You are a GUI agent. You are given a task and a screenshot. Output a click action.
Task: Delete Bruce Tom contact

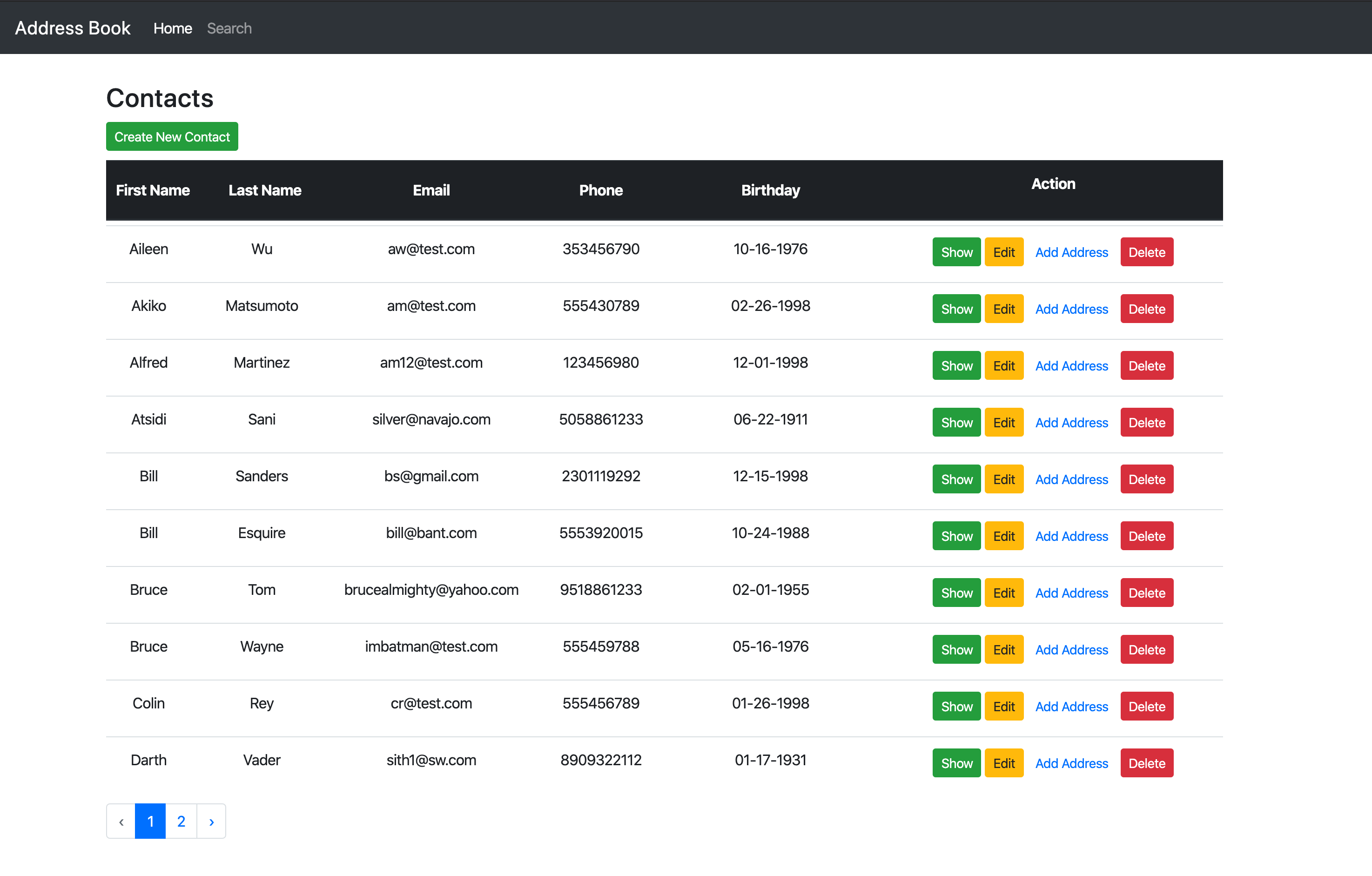[x=1147, y=593]
